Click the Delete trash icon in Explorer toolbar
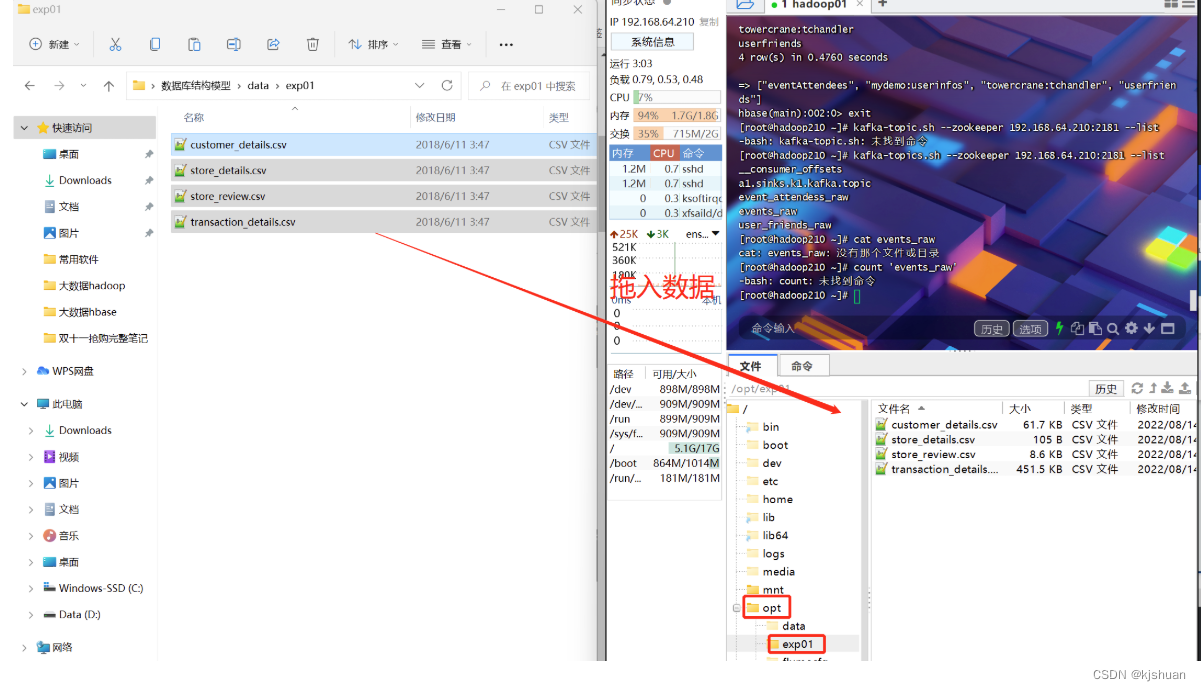 313,44
